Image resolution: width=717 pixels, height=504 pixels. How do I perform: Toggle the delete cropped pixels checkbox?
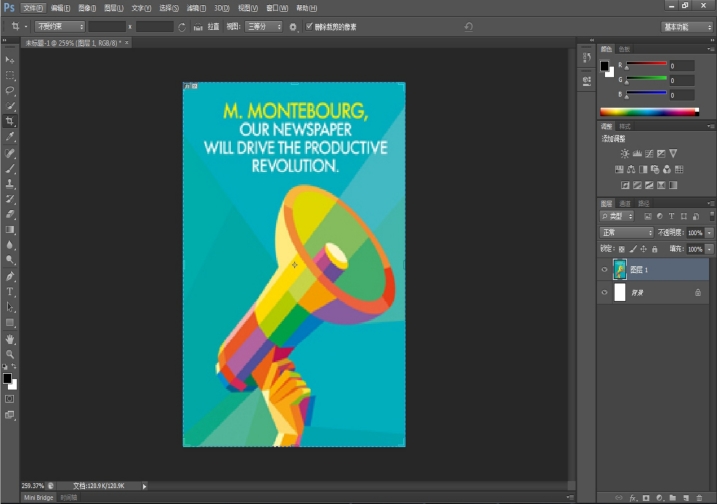click(x=308, y=27)
